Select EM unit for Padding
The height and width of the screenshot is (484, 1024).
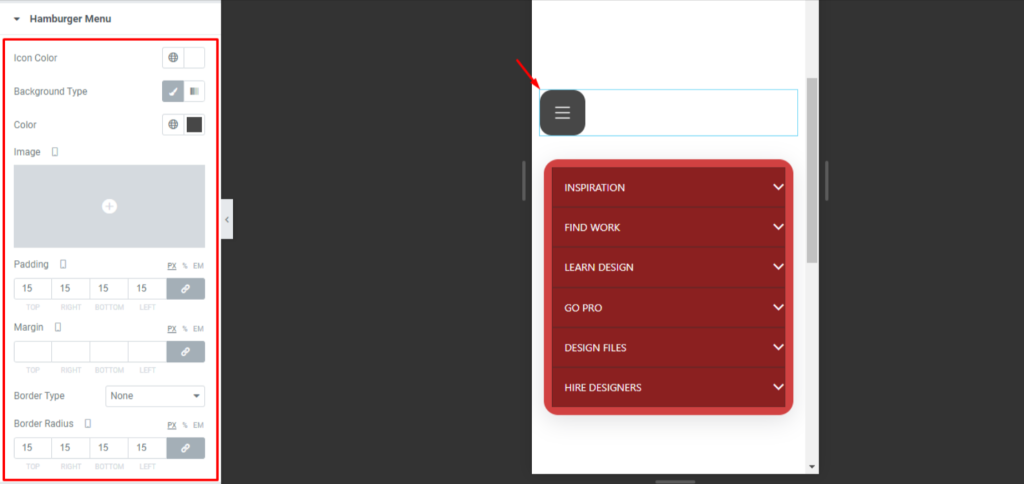pos(198,265)
